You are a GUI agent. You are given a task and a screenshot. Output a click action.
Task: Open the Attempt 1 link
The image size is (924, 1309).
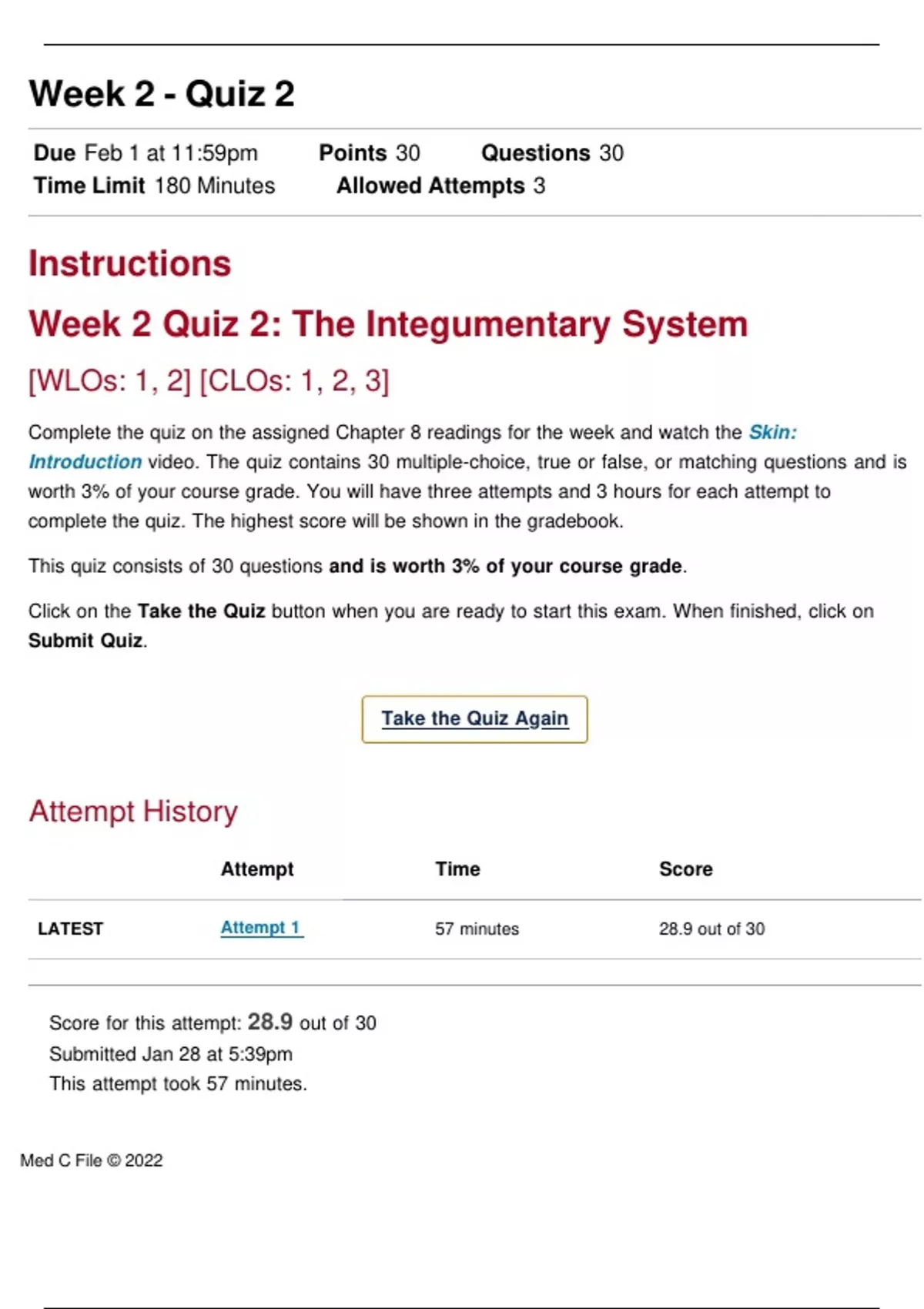point(260,928)
